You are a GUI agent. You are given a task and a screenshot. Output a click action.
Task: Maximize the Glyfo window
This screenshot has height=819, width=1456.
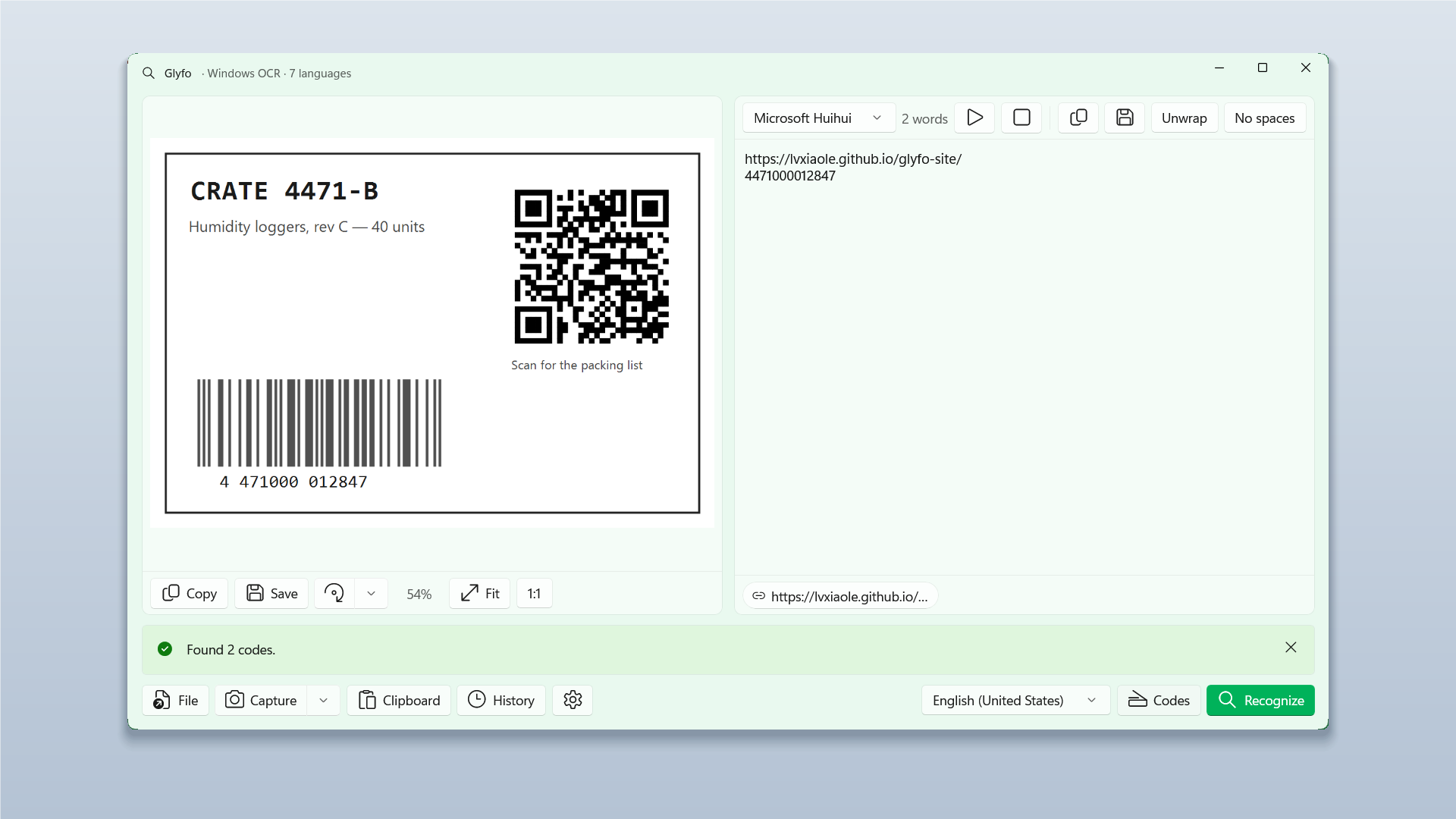click(1263, 67)
